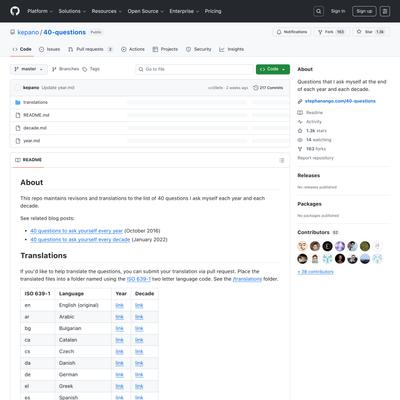
Task: Open the Packages heading link
Action: (309, 204)
